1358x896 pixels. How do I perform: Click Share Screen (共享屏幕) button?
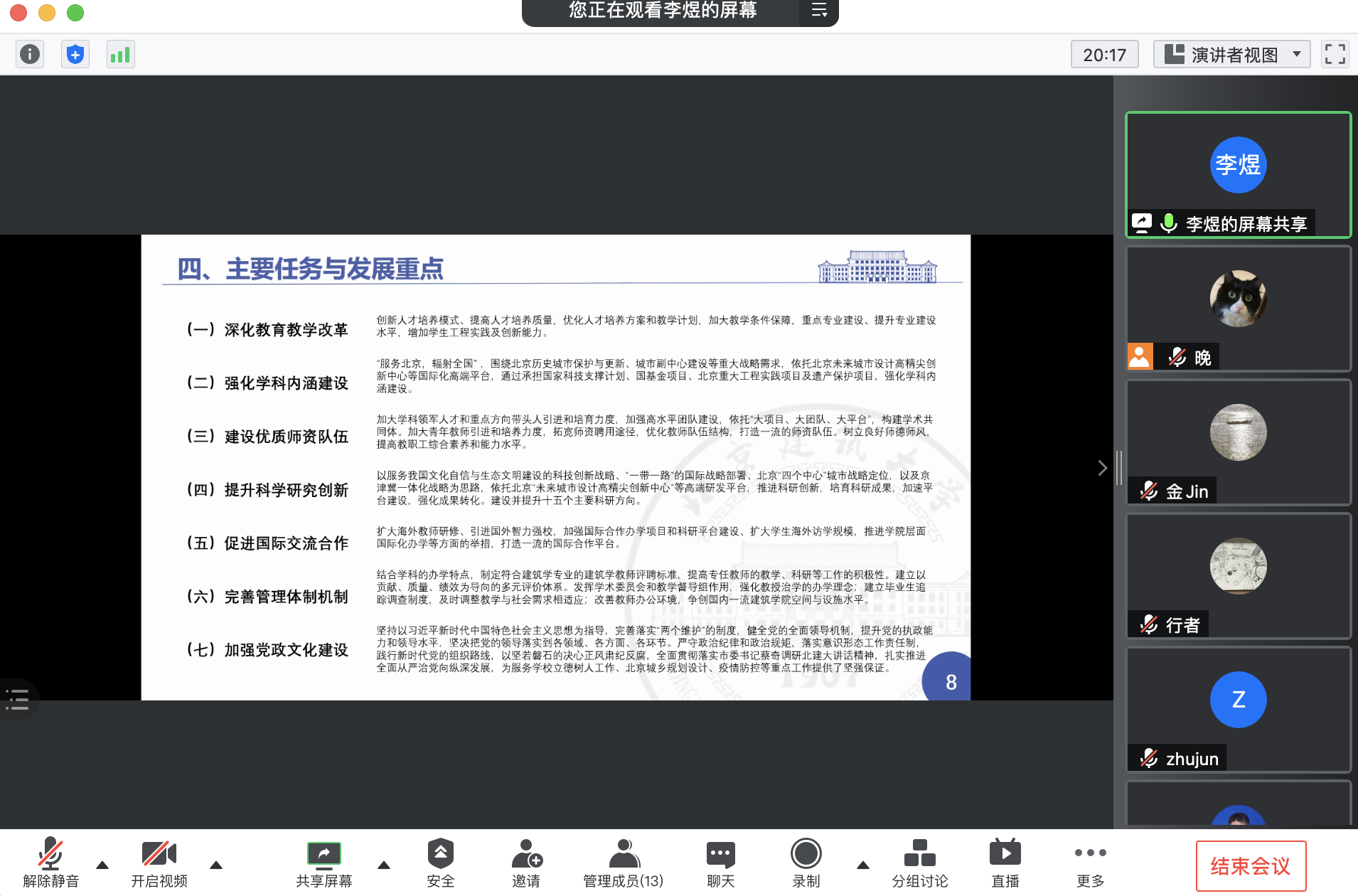[324, 862]
